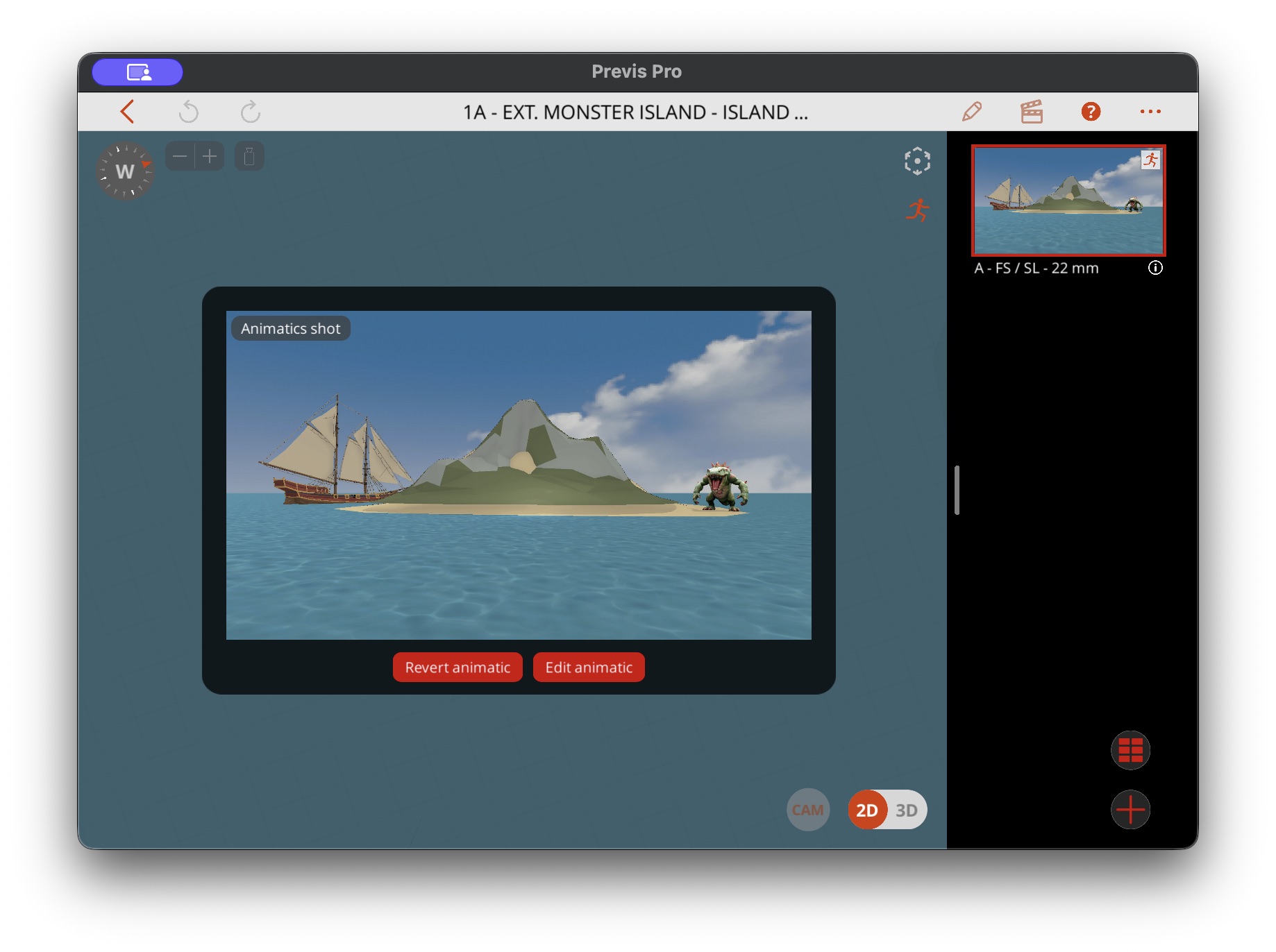Open the clapperboard scene icon

coord(1032,112)
